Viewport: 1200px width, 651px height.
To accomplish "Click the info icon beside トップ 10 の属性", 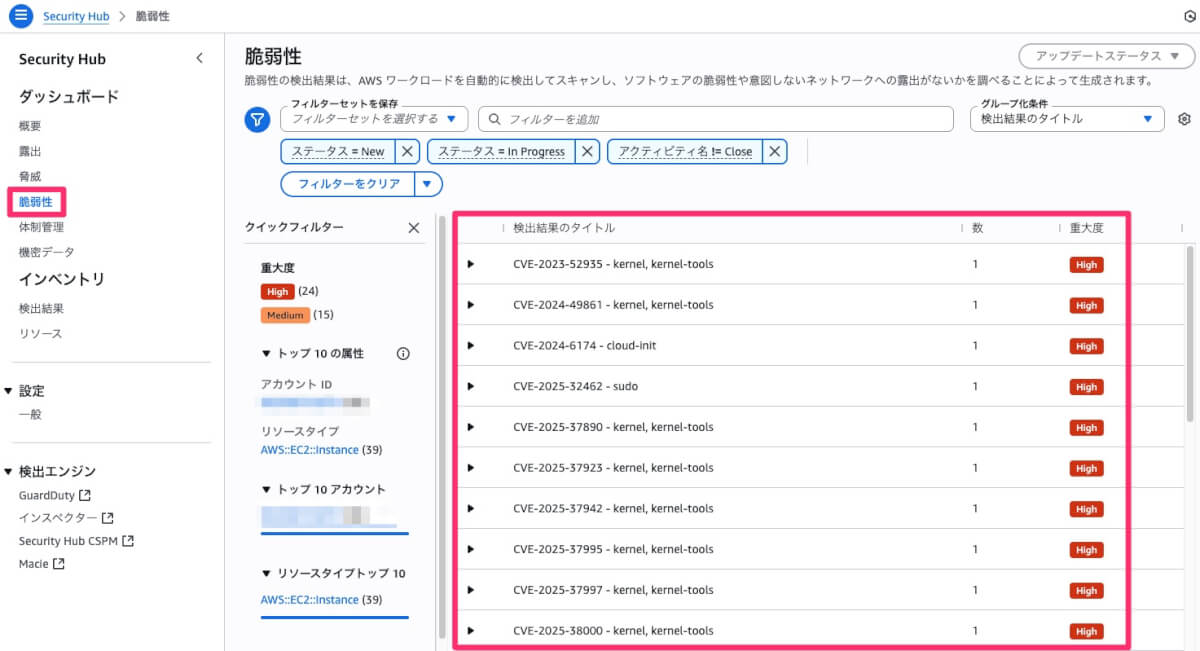I will tap(403, 353).
